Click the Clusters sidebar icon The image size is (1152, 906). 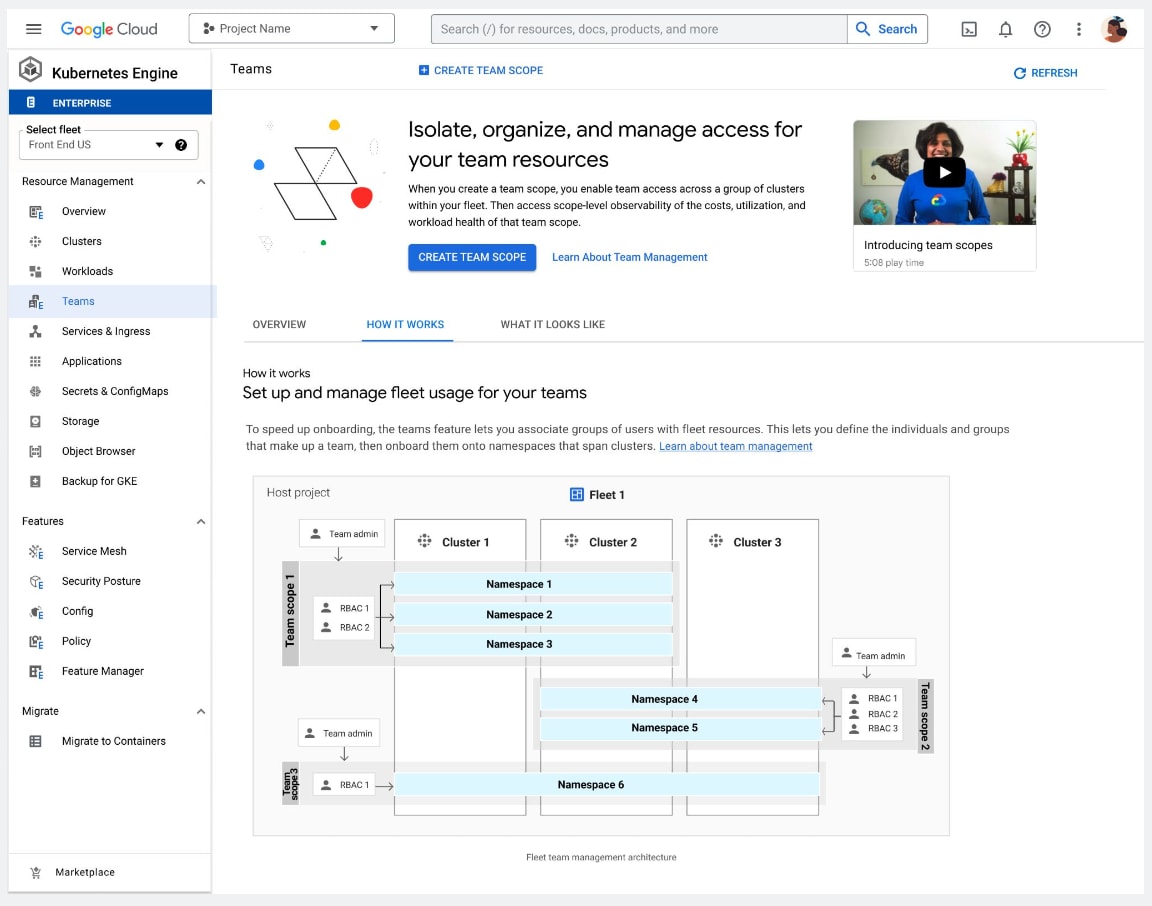pyautogui.click(x=35, y=241)
